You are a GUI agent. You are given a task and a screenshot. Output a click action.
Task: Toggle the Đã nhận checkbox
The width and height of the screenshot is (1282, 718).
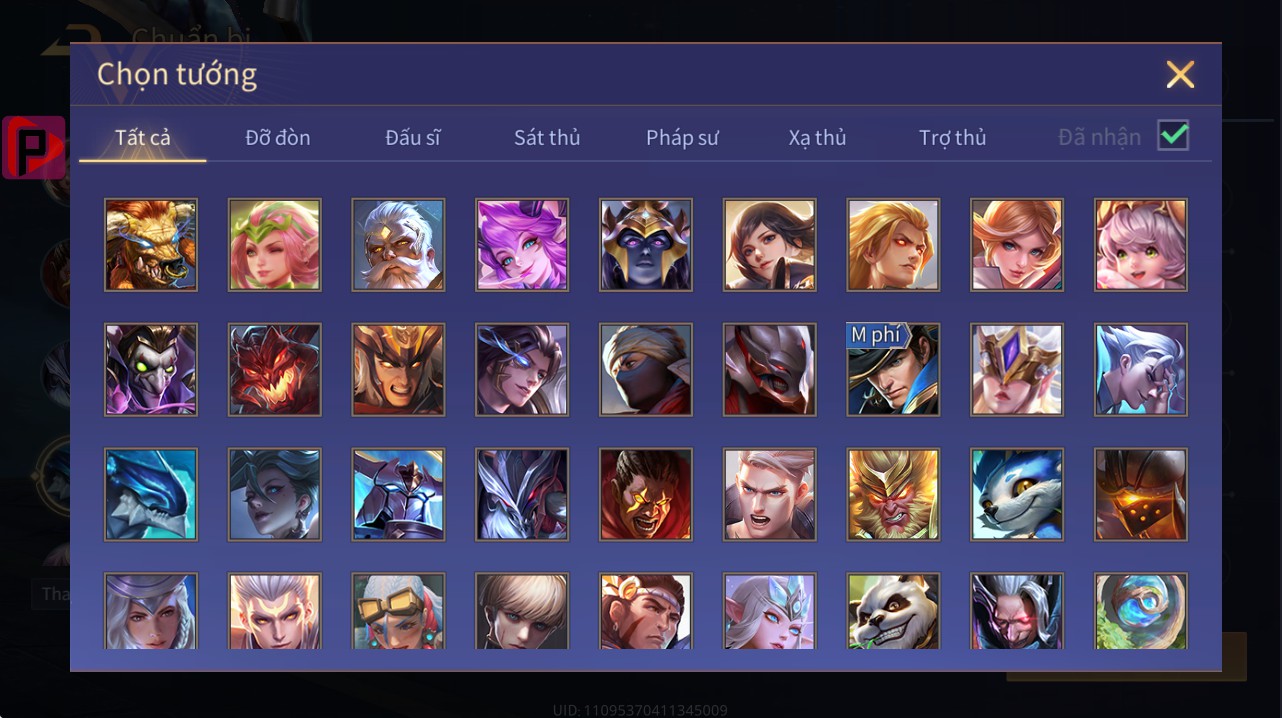[1173, 135]
